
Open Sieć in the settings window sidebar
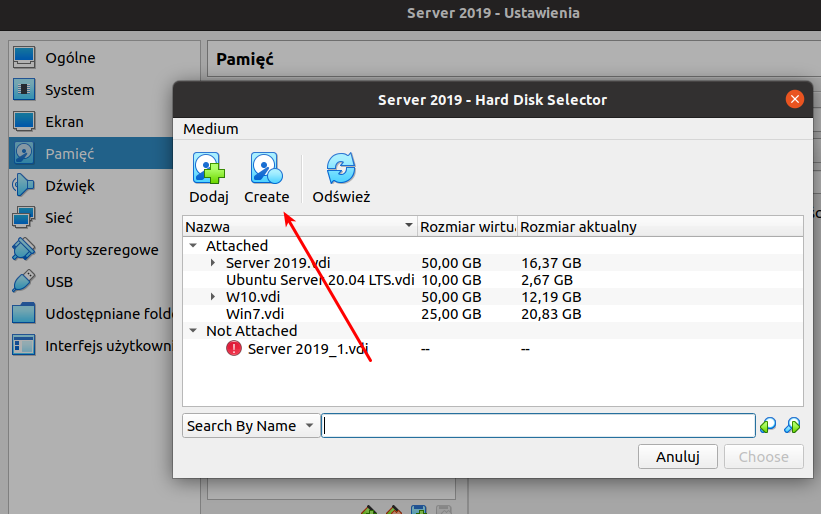point(92,217)
